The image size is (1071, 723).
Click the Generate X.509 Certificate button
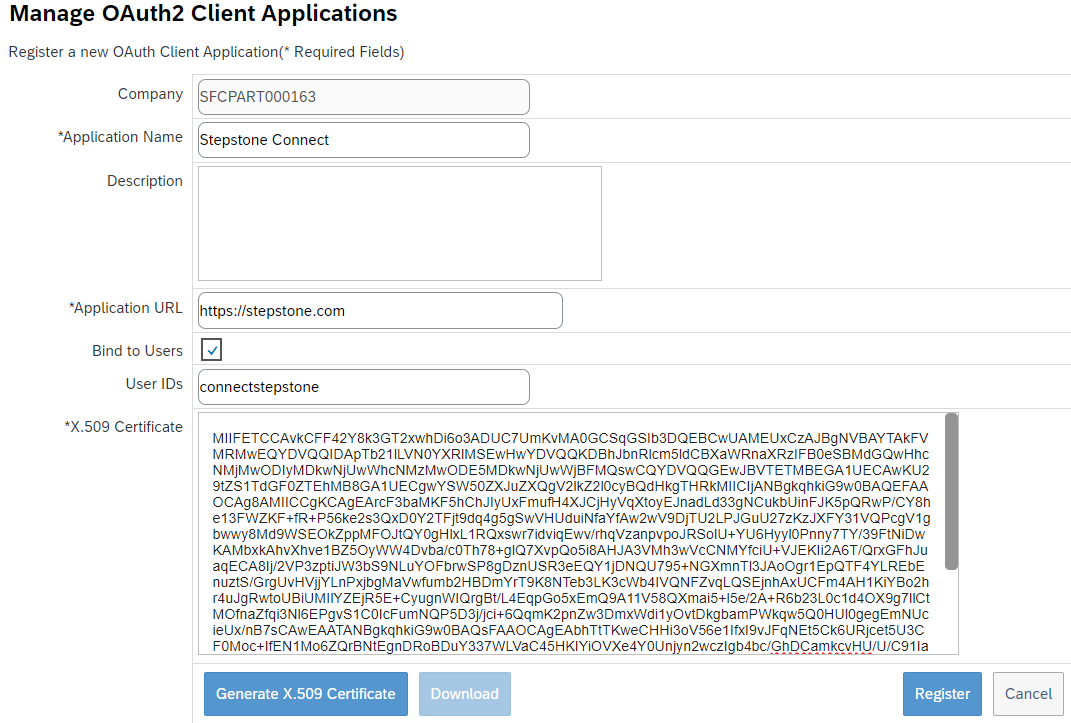point(305,693)
